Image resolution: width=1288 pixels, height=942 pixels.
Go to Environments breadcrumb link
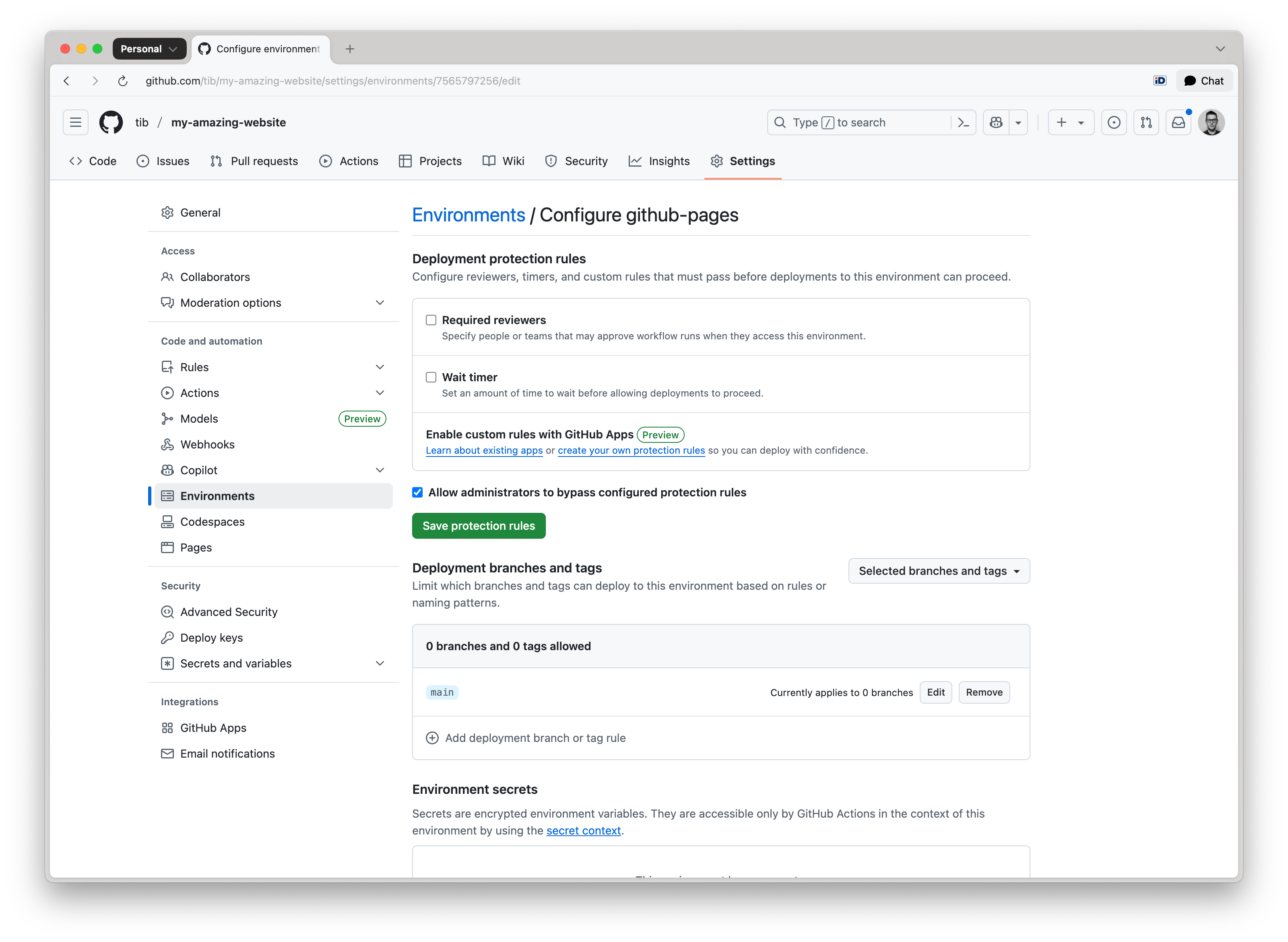[x=468, y=215]
